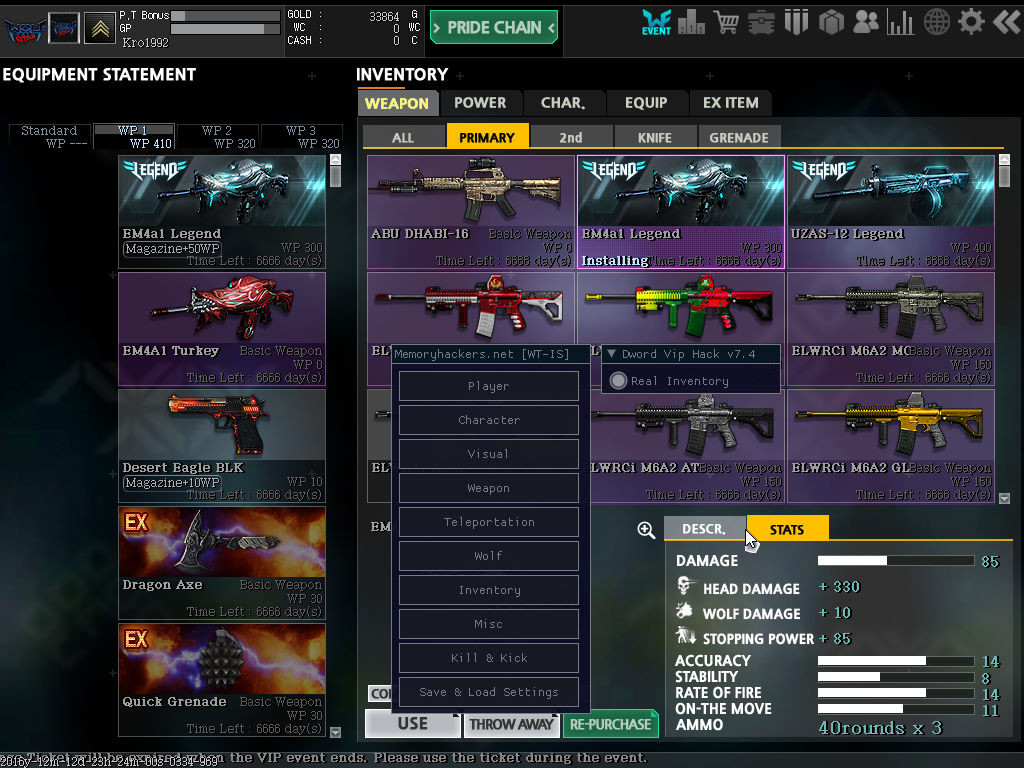Image resolution: width=1024 pixels, height=768 pixels.
Task: Switch to the WEAPON inventory tab
Action: point(397,103)
